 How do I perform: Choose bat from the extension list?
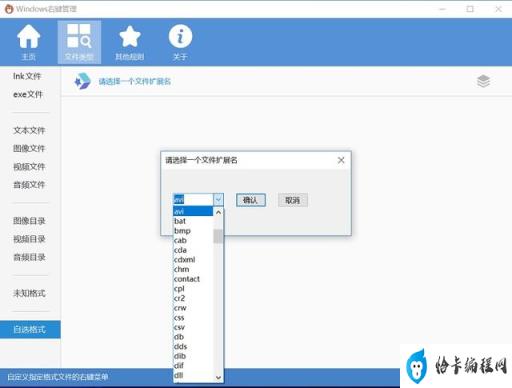pyautogui.click(x=193, y=221)
